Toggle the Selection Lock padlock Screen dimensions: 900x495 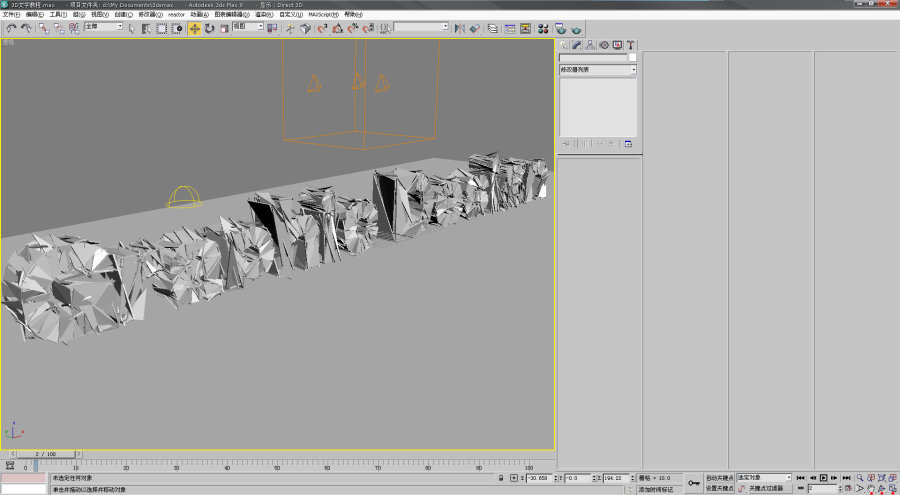pos(501,478)
